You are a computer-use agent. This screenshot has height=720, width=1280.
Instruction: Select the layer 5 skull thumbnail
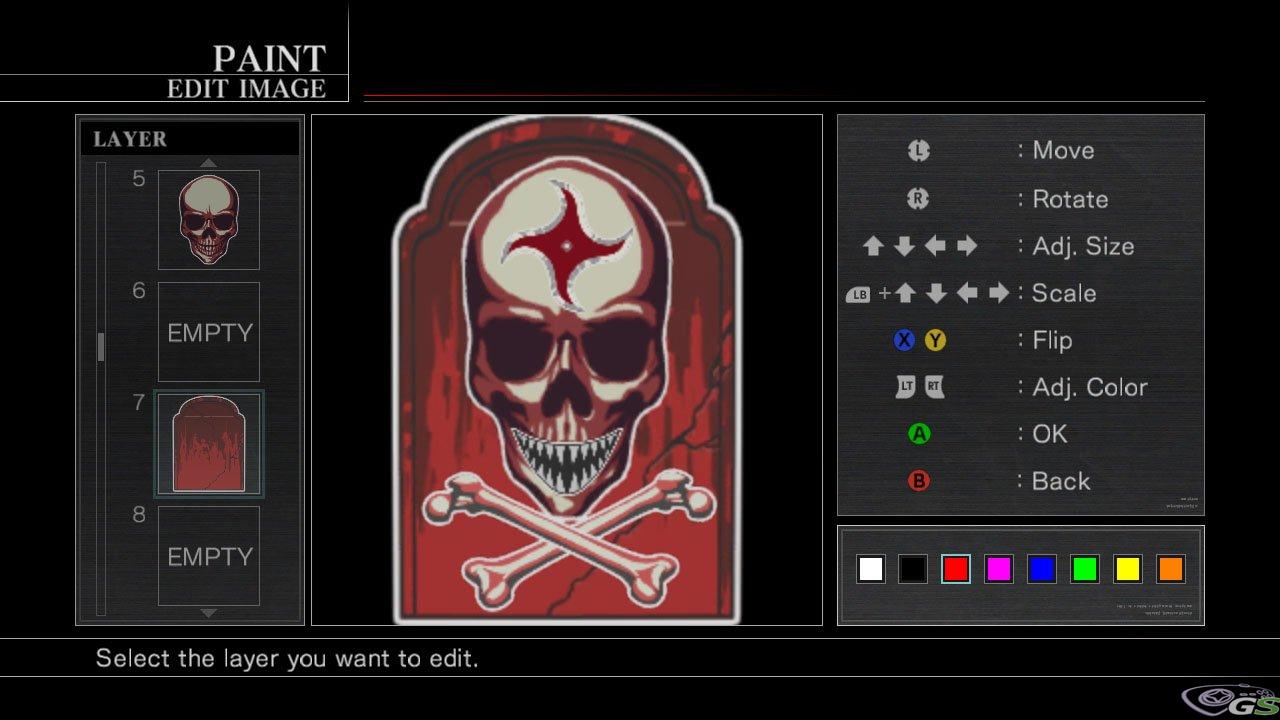click(209, 220)
